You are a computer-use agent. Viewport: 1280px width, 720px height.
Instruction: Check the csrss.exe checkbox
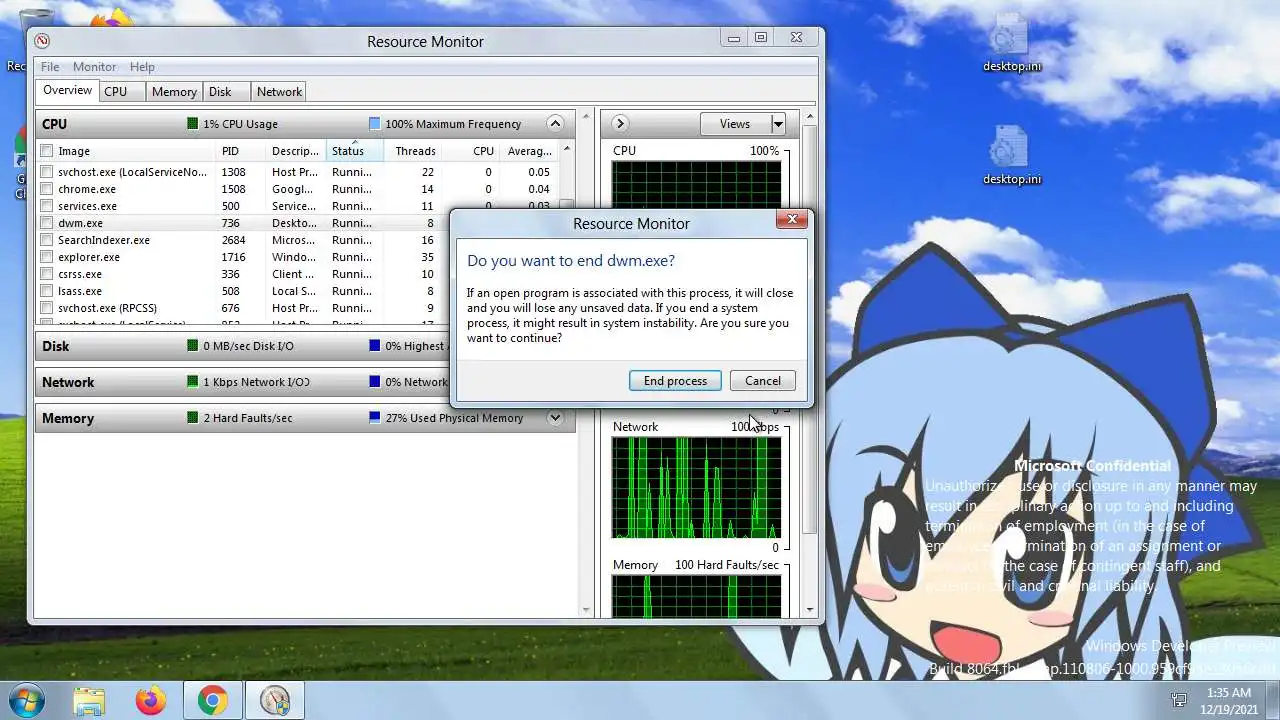(x=47, y=274)
